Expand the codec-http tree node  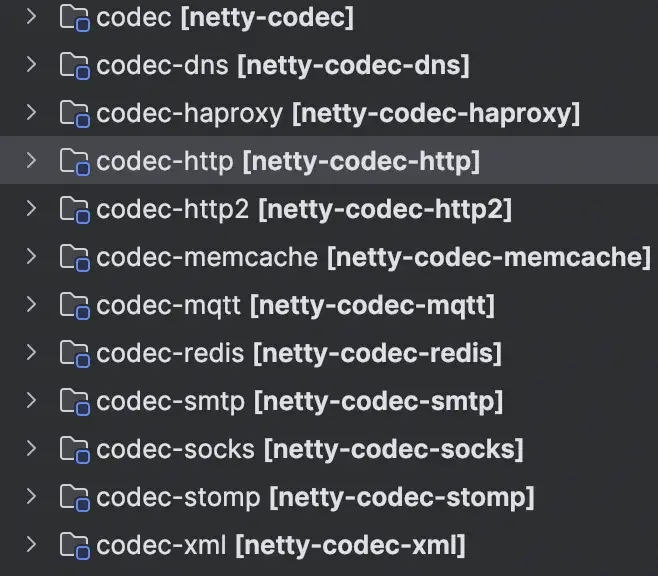31,161
